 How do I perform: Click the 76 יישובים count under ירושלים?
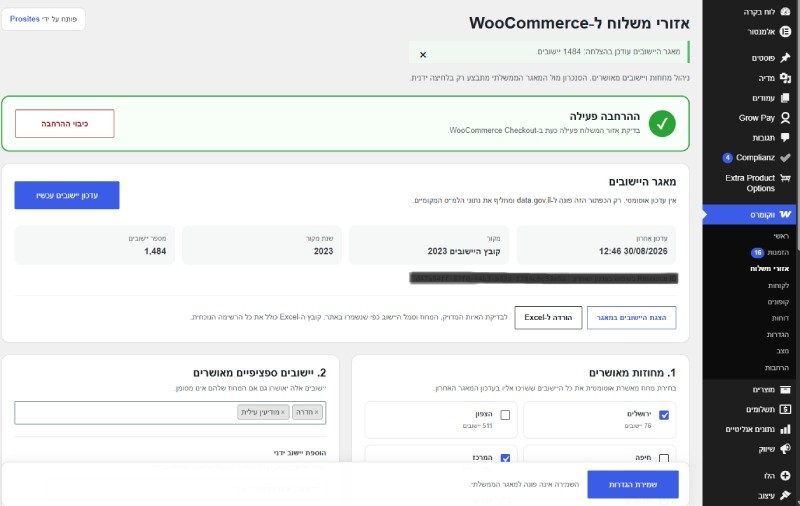pyautogui.click(x=638, y=425)
